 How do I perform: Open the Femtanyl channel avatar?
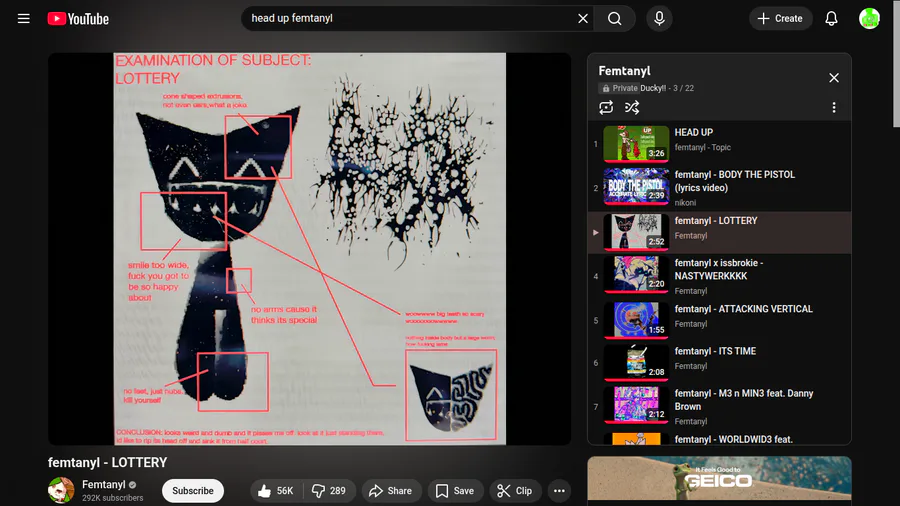point(61,491)
